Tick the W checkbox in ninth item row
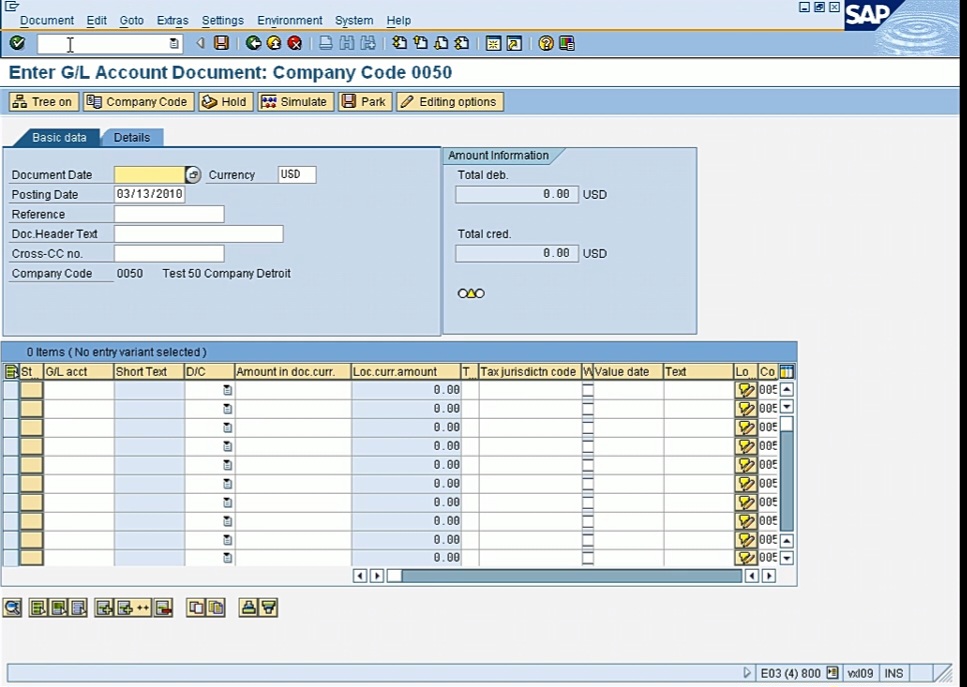This screenshot has height=687, width=967. point(588,540)
